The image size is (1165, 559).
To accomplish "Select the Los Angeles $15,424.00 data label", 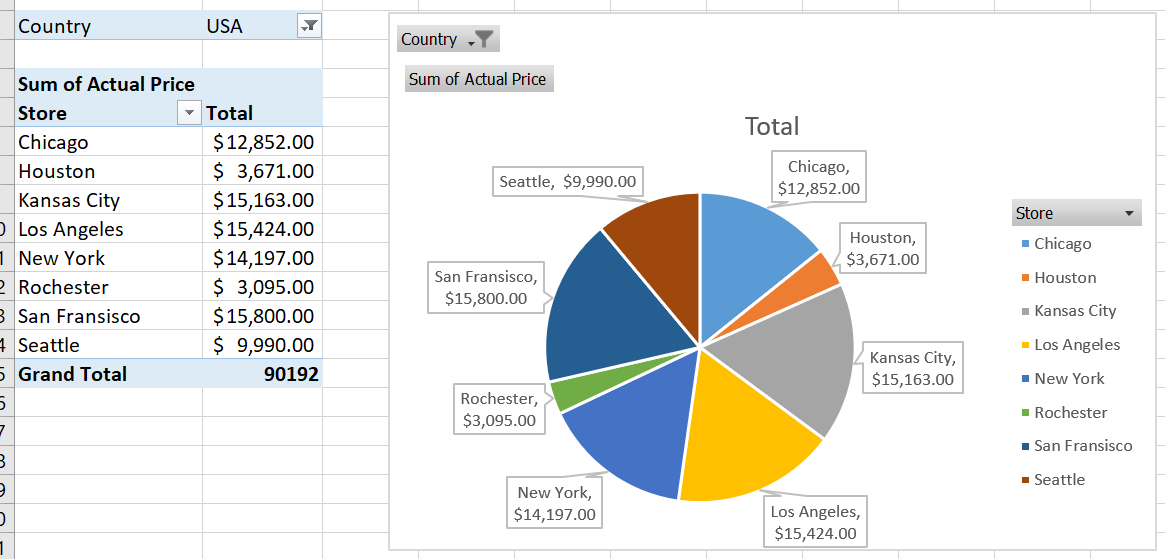I will click(815, 523).
